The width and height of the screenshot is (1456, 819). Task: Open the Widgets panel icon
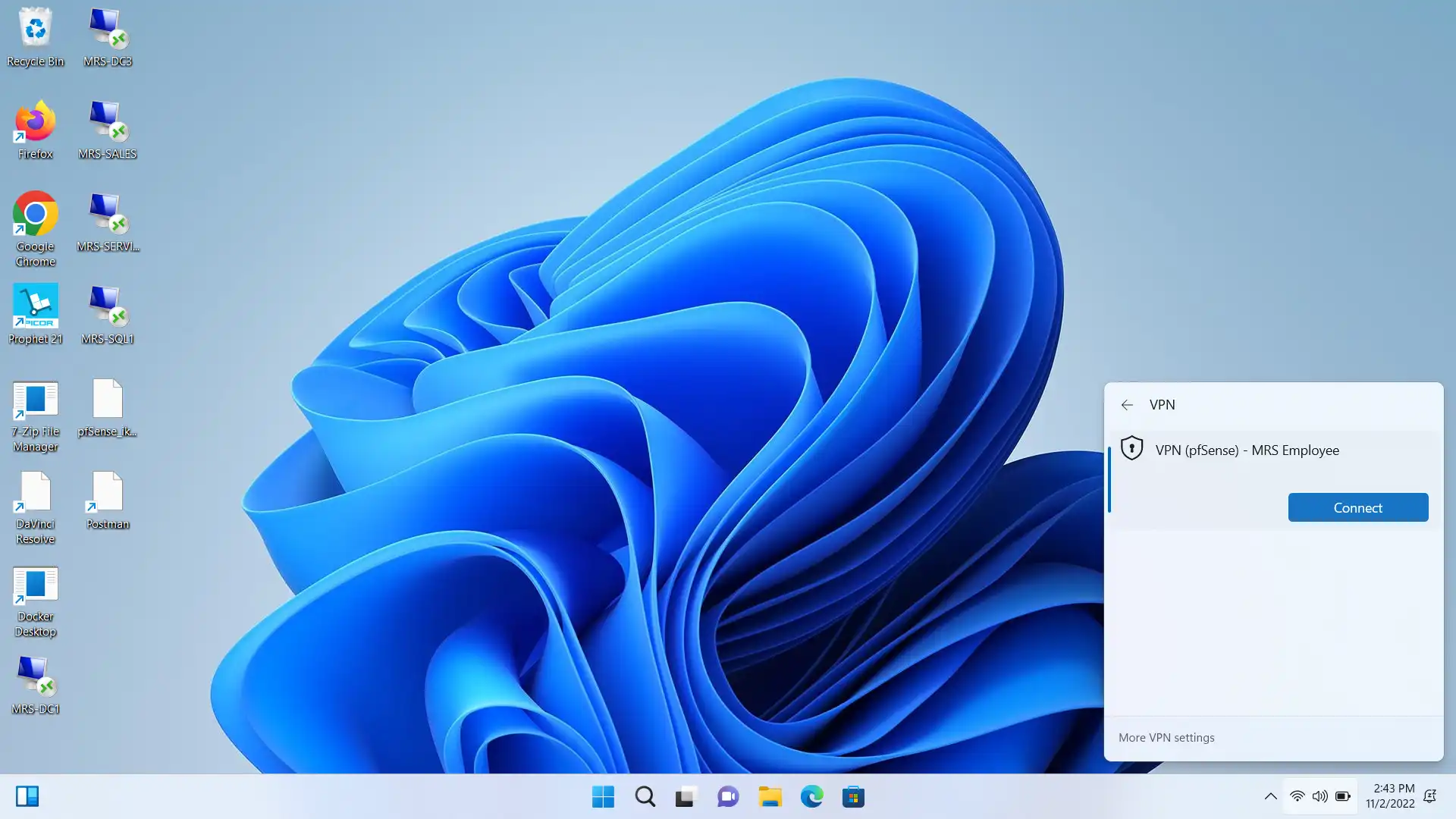tap(27, 796)
